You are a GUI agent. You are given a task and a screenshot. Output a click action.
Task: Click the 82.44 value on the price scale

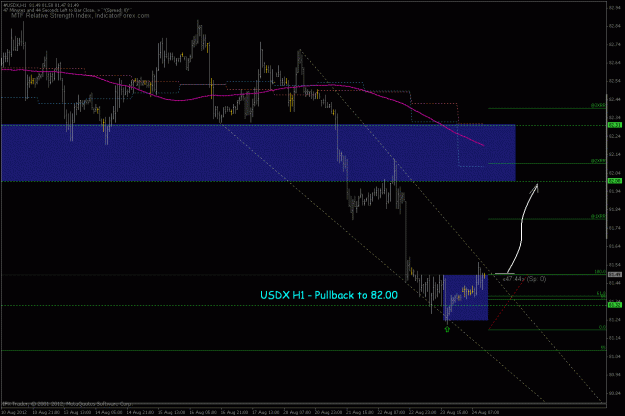(x=614, y=99)
